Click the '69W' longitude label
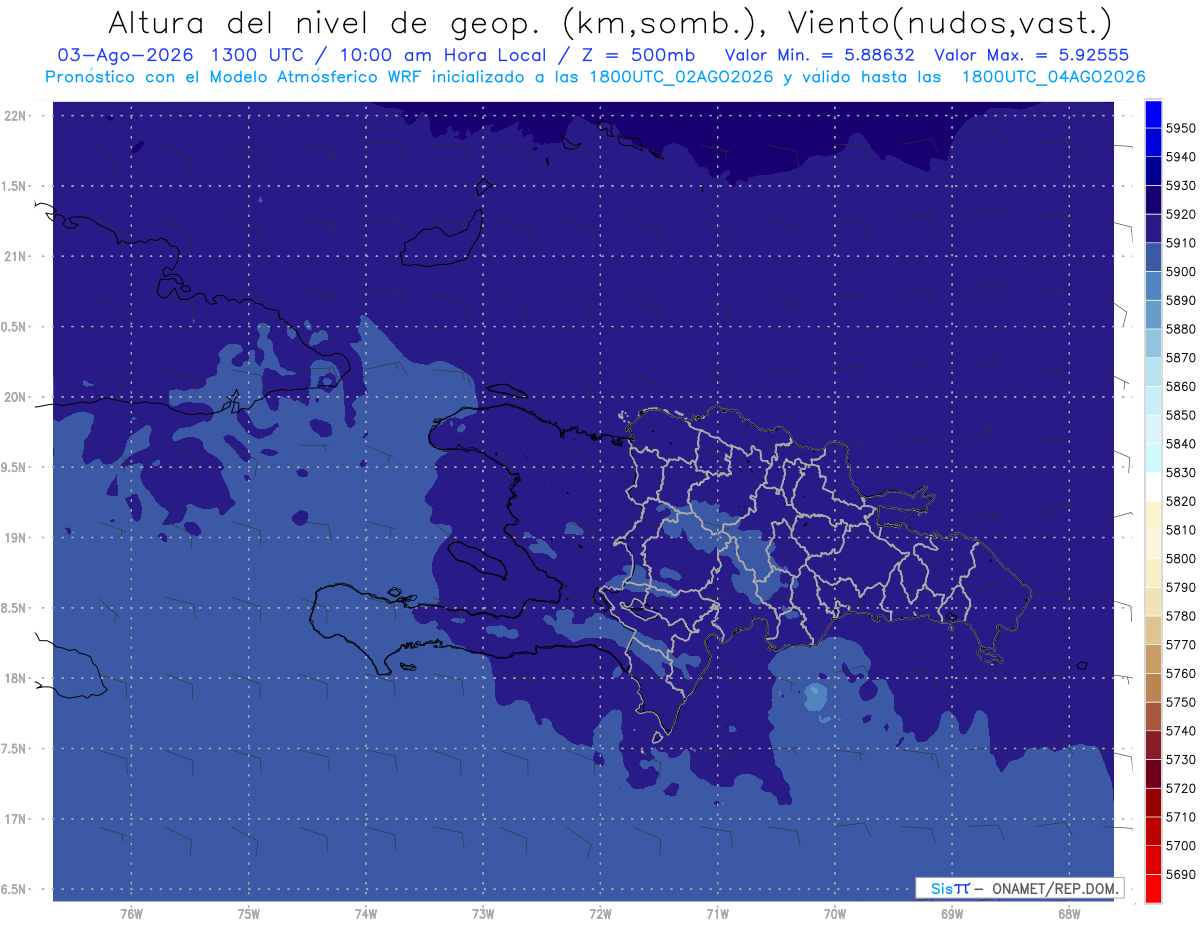The image size is (1200, 927). [952, 914]
